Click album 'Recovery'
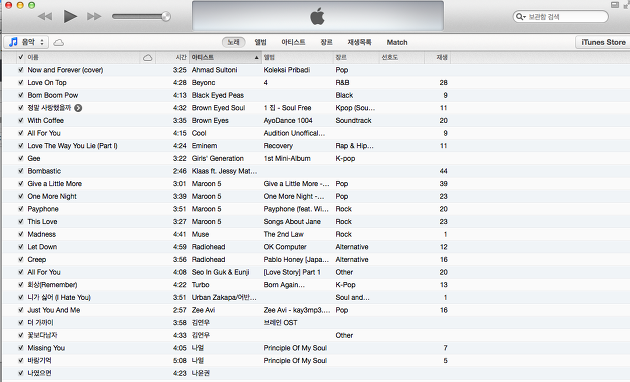 pyautogui.click(x=278, y=146)
